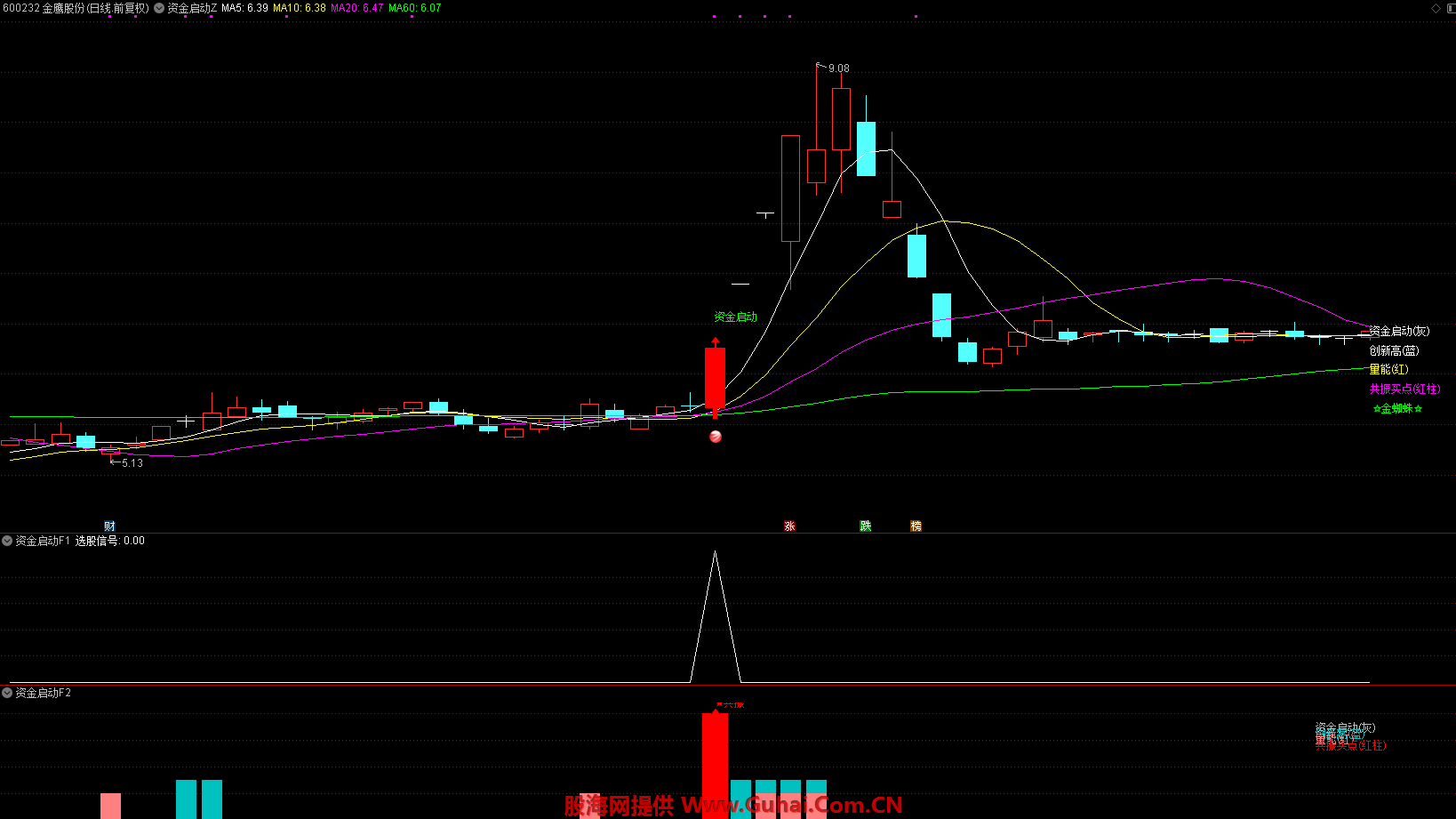Click the magenta 共振买点(红柱) legend label
Image resolution: width=1456 pixels, height=819 pixels.
point(1404,389)
